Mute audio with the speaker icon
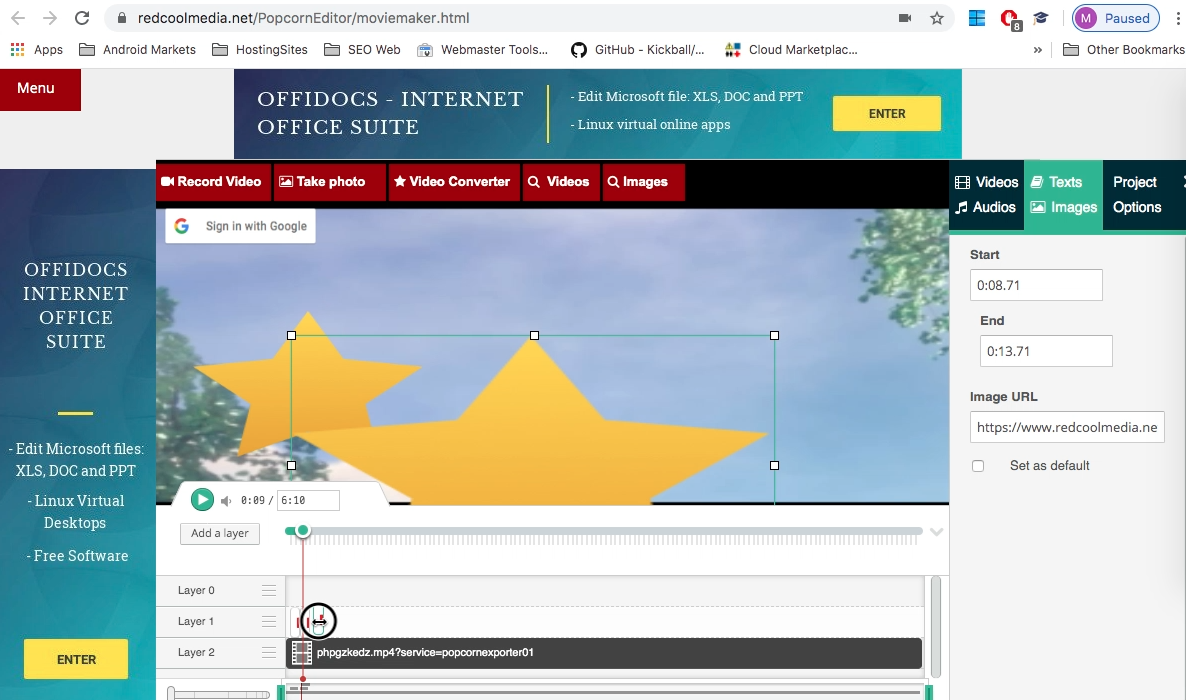1186x700 pixels. click(x=226, y=501)
